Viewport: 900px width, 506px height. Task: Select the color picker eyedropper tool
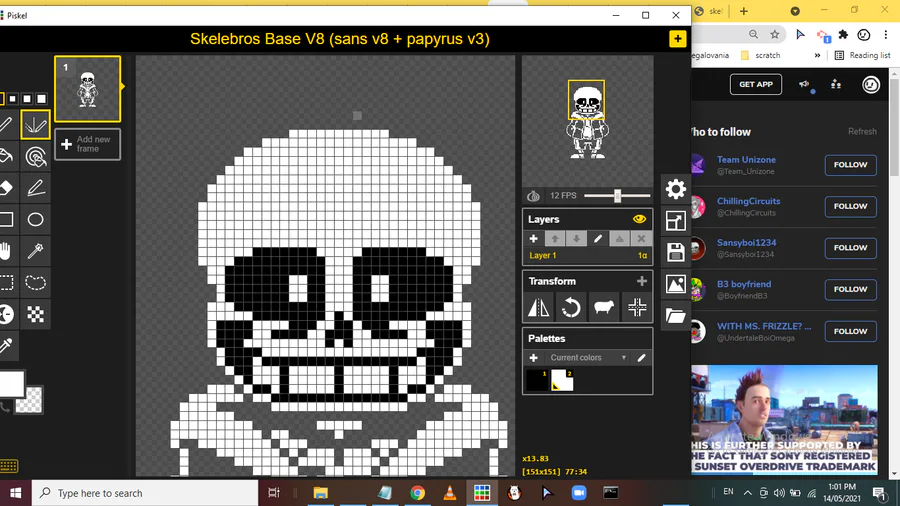(x=5, y=345)
